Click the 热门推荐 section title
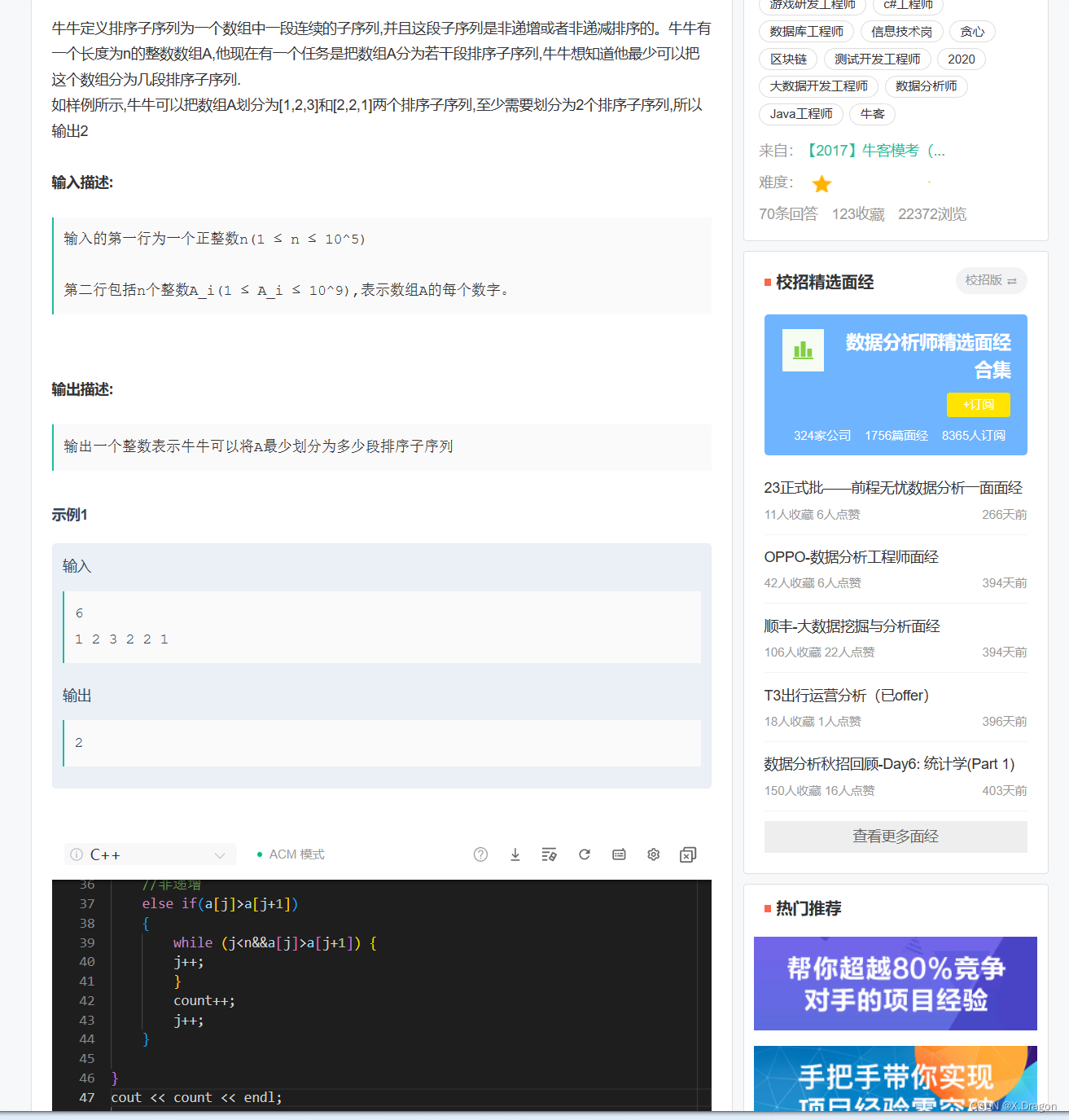 [808, 908]
